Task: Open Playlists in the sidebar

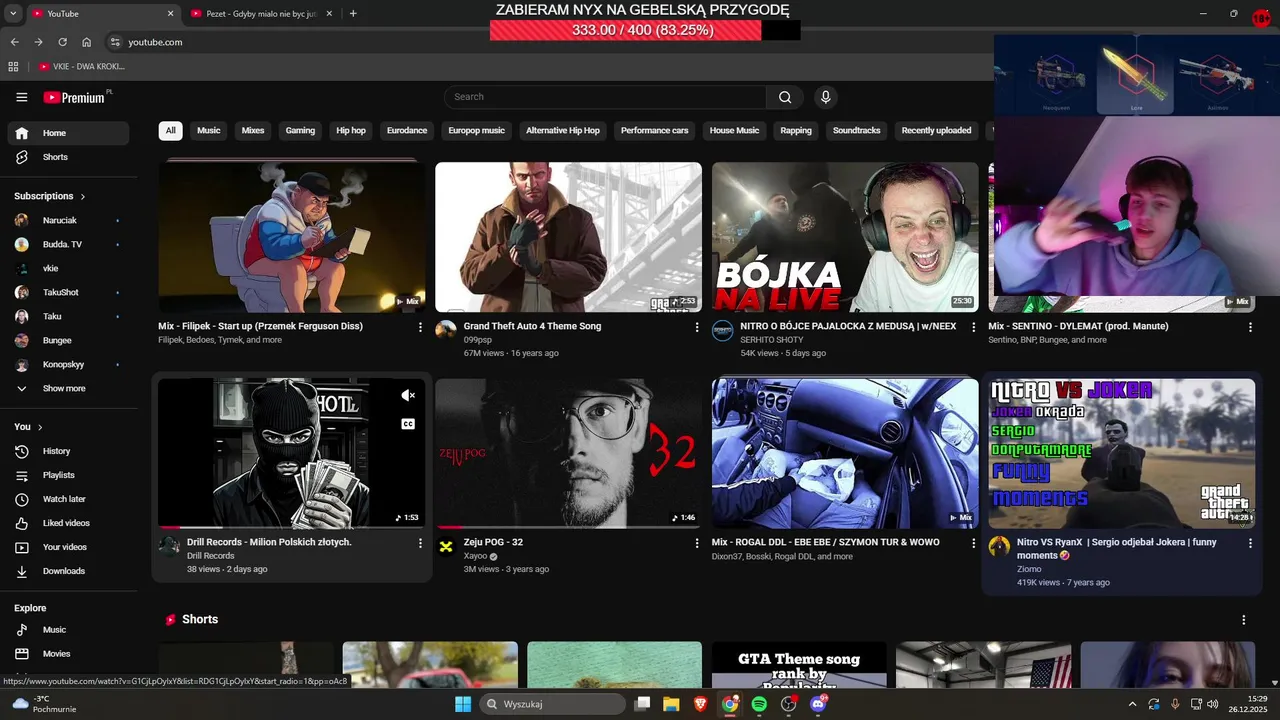Action: [68, 475]
